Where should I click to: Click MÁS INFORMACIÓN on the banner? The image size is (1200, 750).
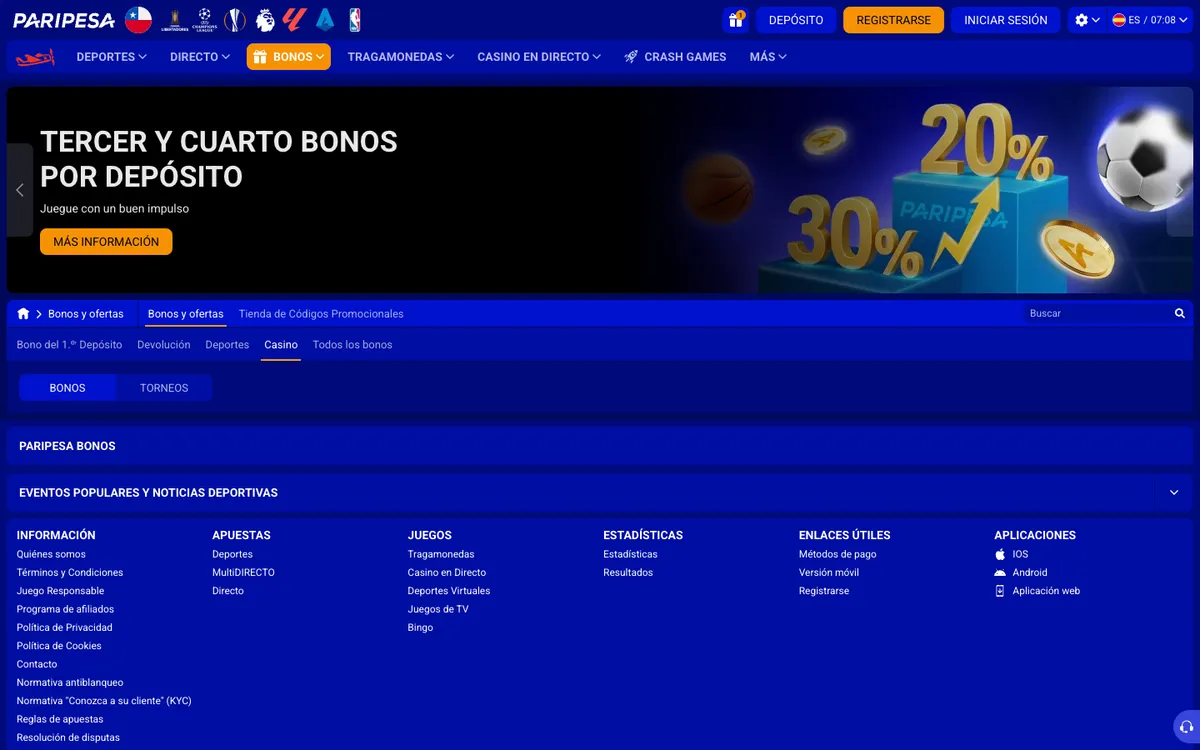pyautogui.click(x=106, y=242)
